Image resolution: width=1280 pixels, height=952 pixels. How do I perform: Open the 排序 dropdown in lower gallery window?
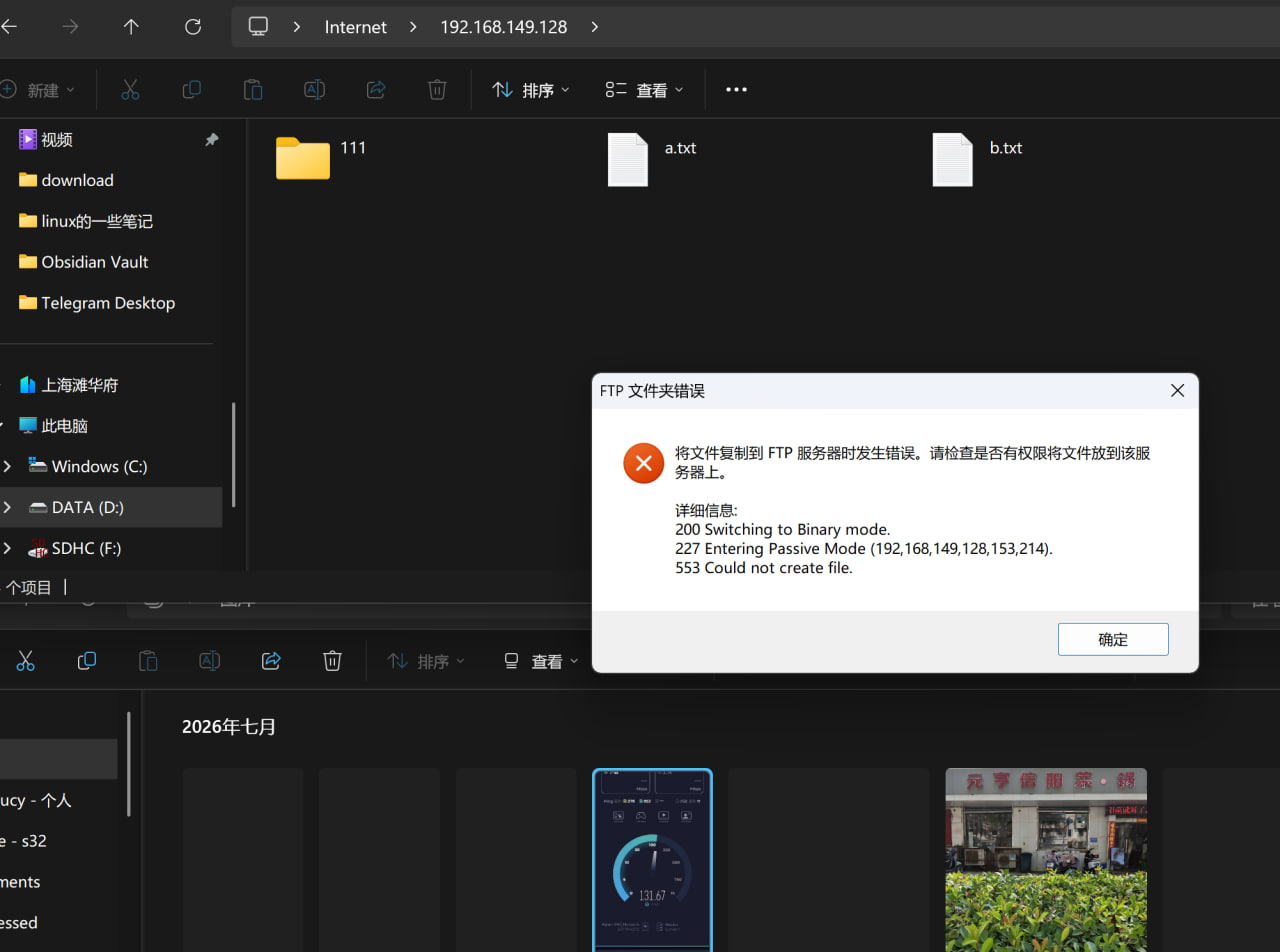426,661
